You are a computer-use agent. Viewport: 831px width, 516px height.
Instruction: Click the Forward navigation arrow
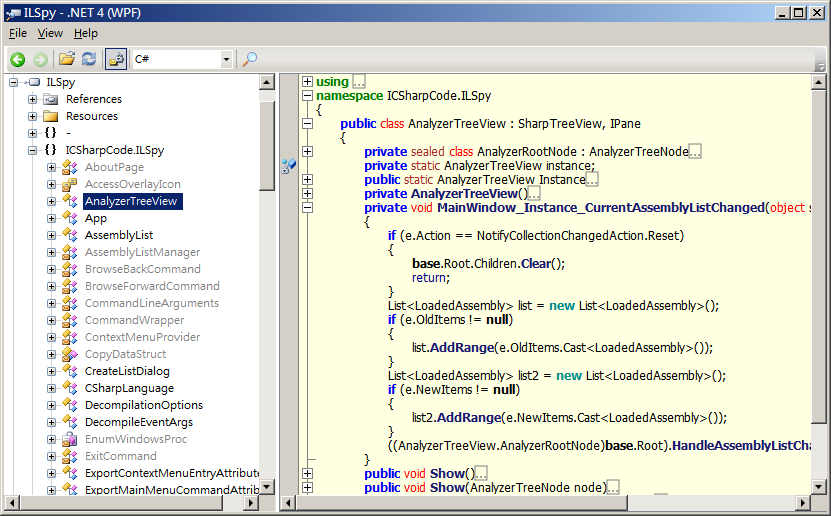pos(41,59)
